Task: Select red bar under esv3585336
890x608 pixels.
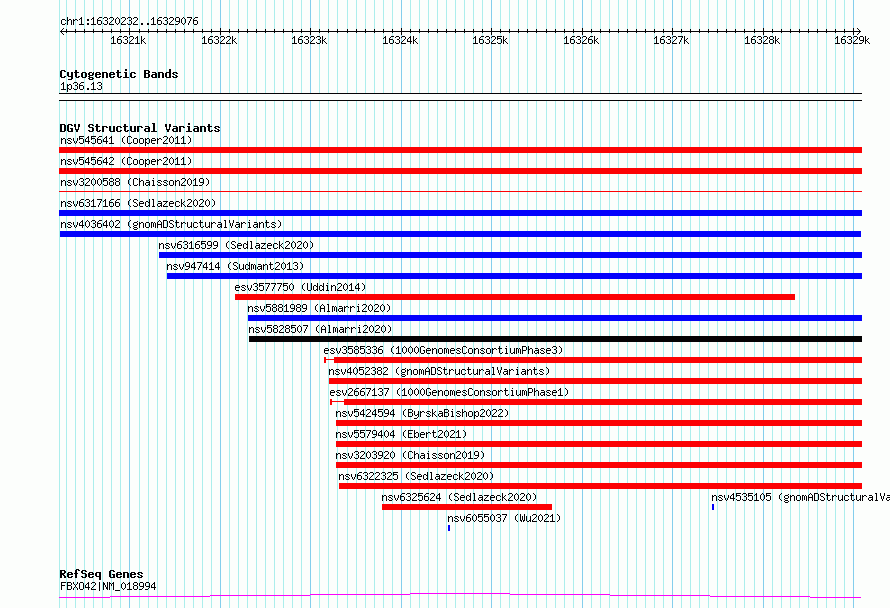Action: 593,360
